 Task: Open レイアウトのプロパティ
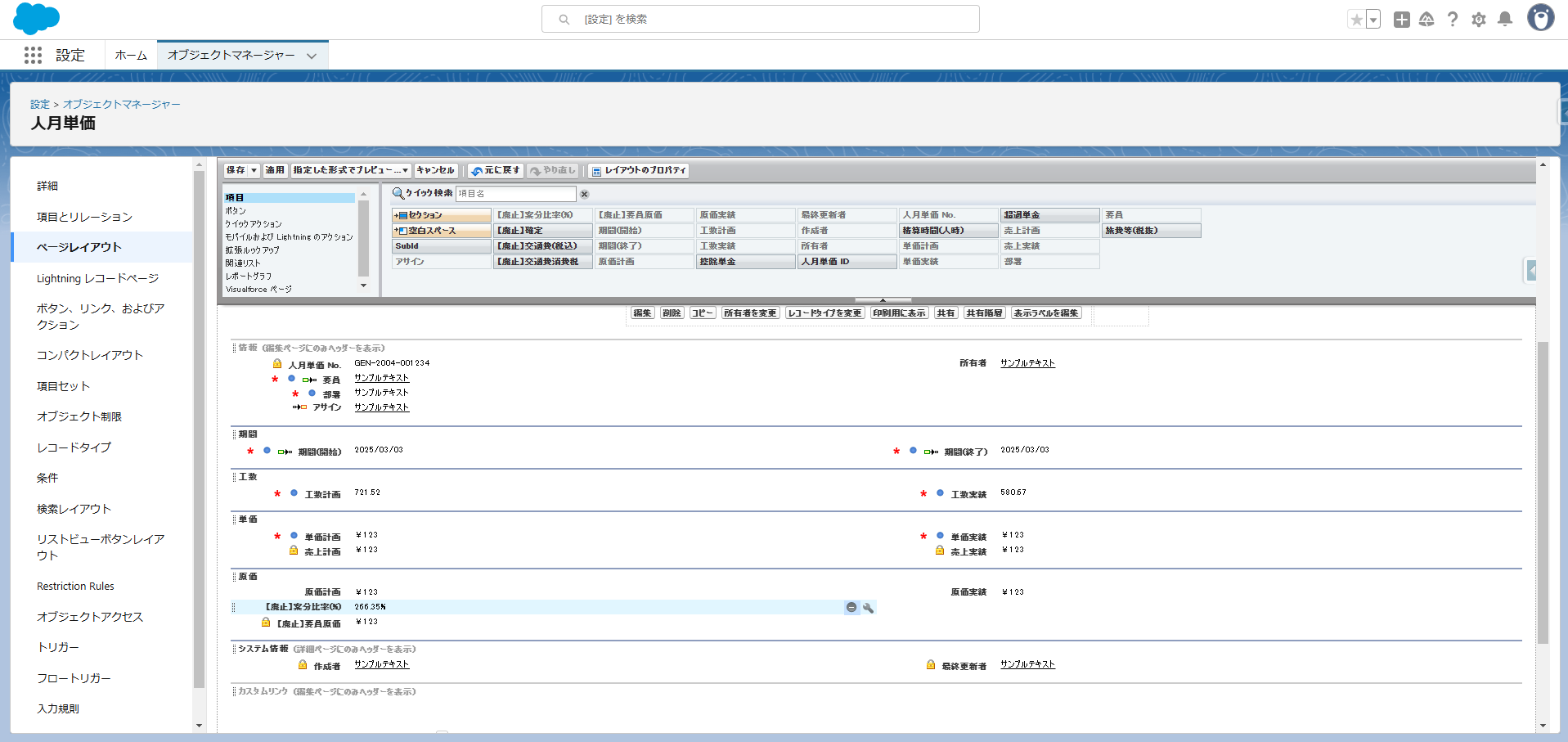pyautogui.click(x=638, y=170)
